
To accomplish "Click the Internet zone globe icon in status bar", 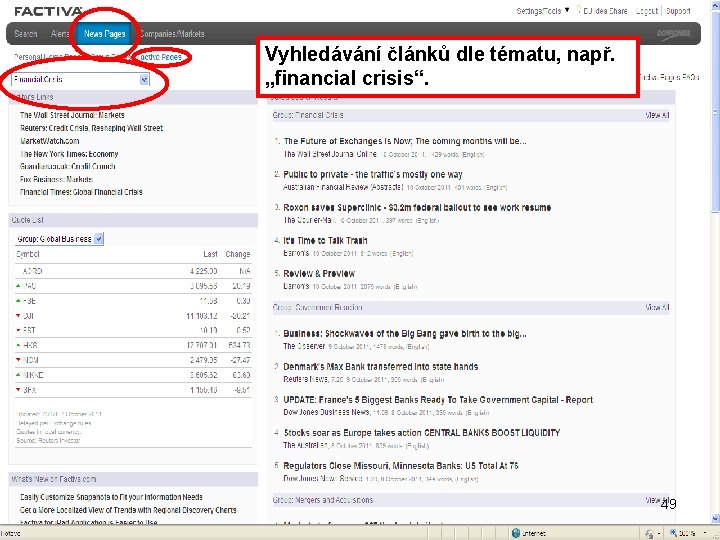I will 516,533.
